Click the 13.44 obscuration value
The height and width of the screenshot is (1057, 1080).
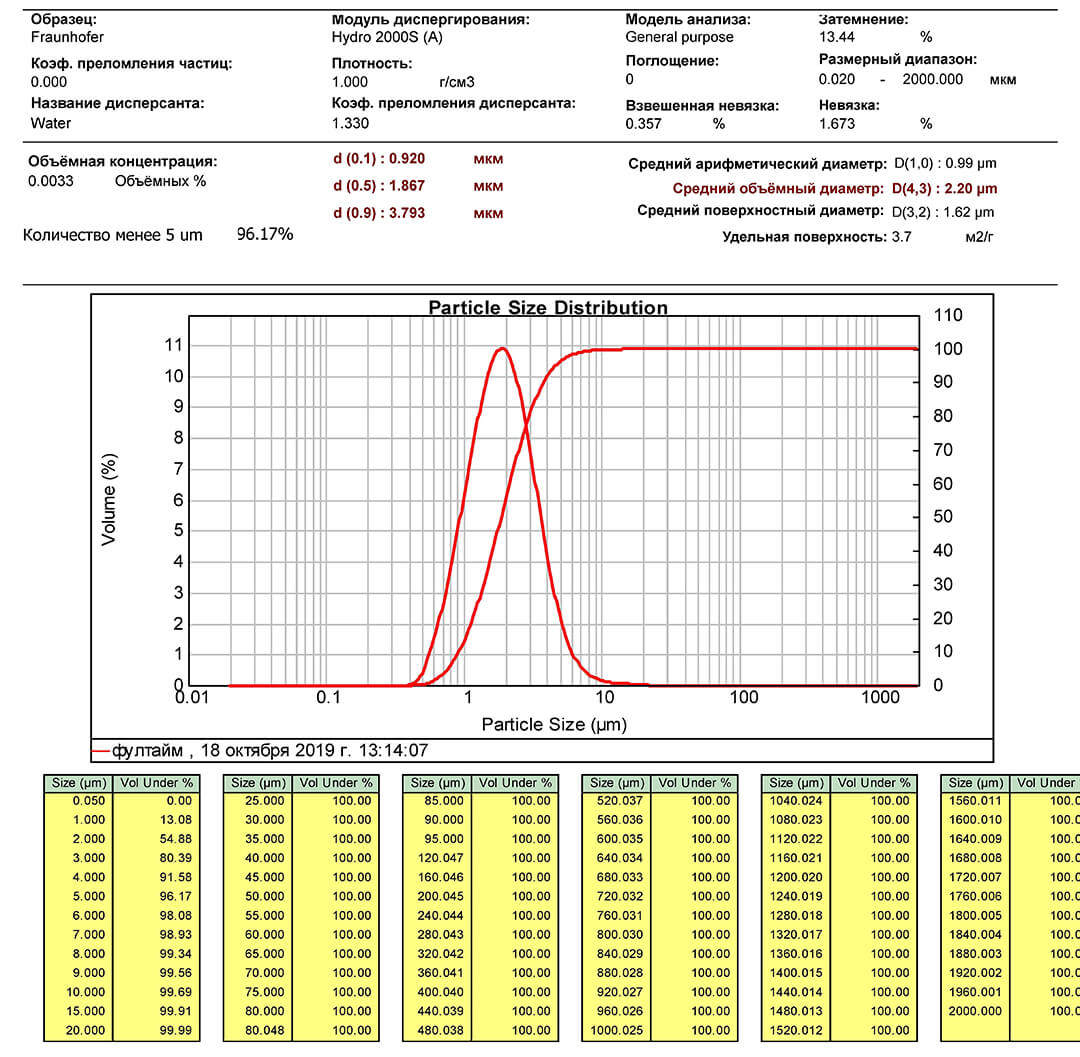click(x=838, y=38)
